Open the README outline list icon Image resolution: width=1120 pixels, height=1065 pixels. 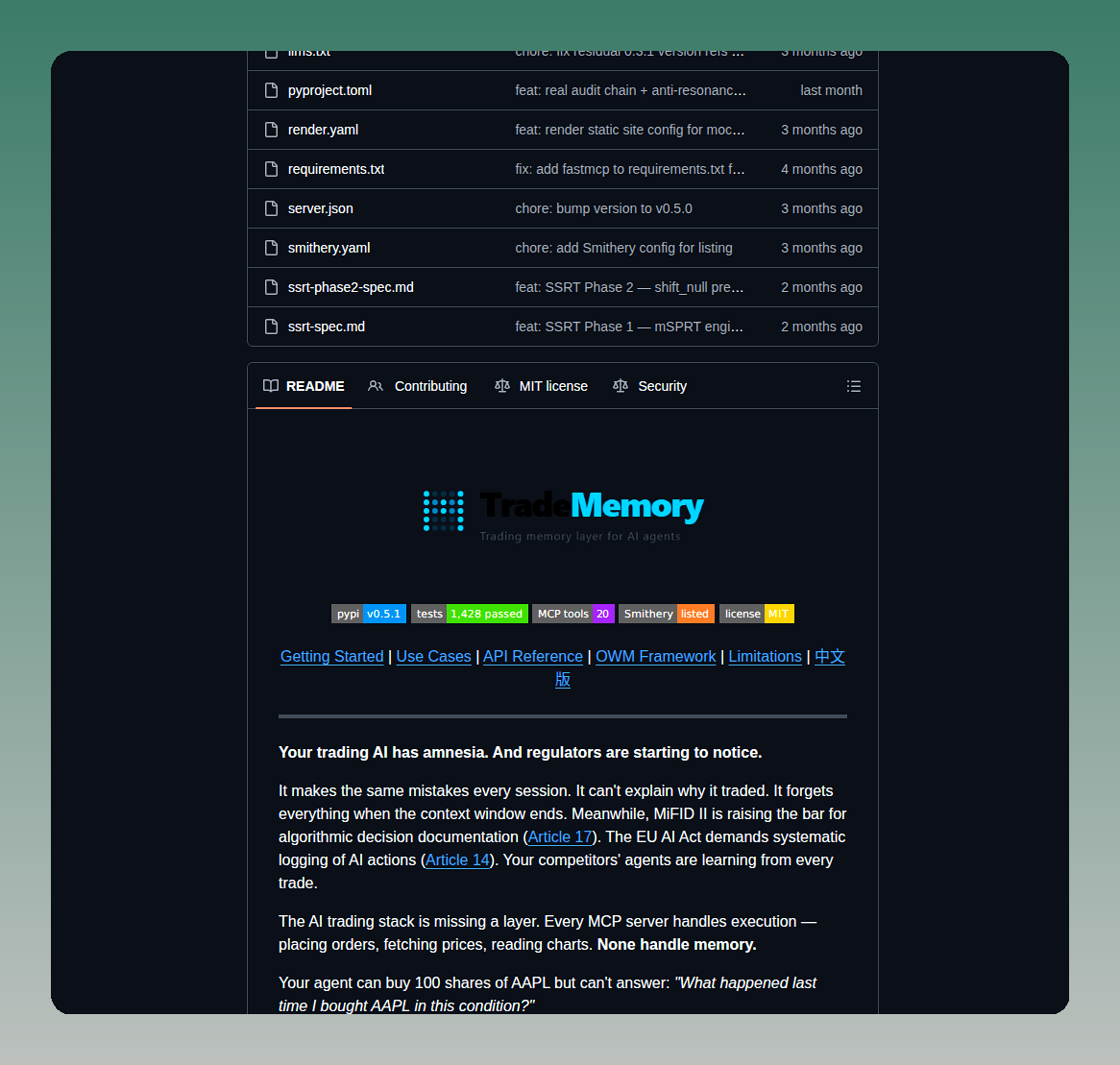click(x=854, y=386)
